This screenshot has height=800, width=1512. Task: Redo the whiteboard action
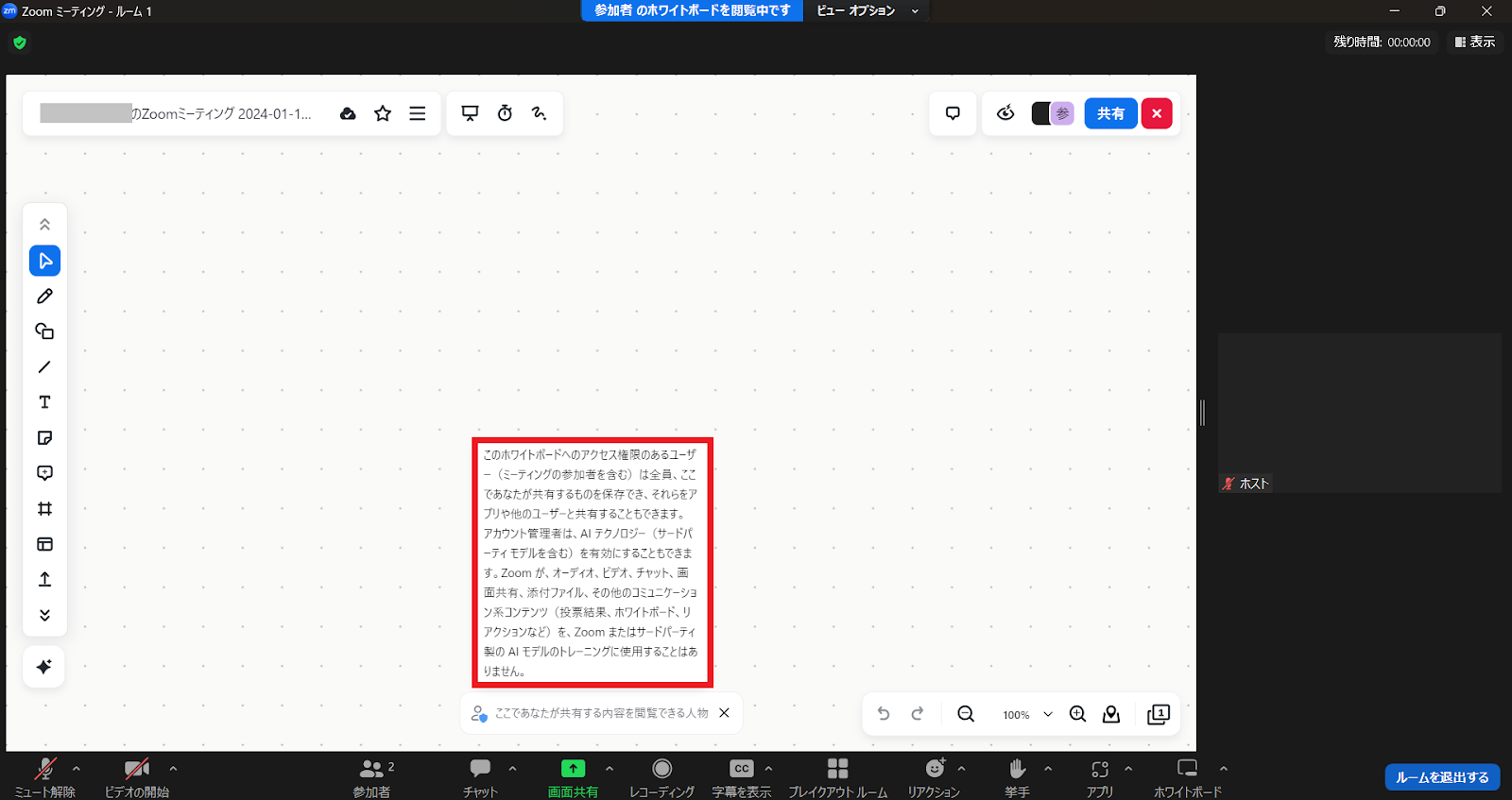(x=918, y=714)
